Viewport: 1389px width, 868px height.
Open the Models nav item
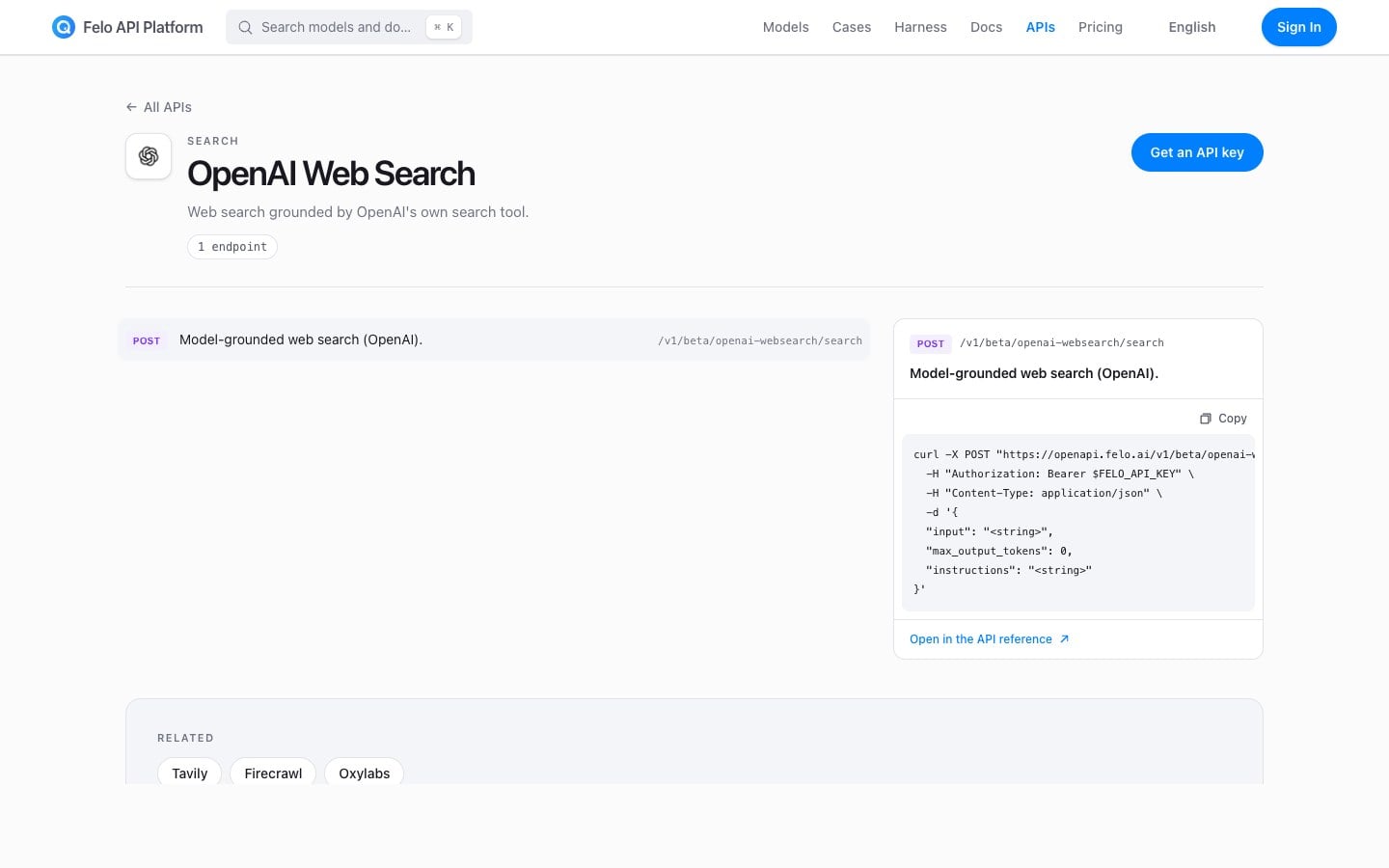pos(785,27)
